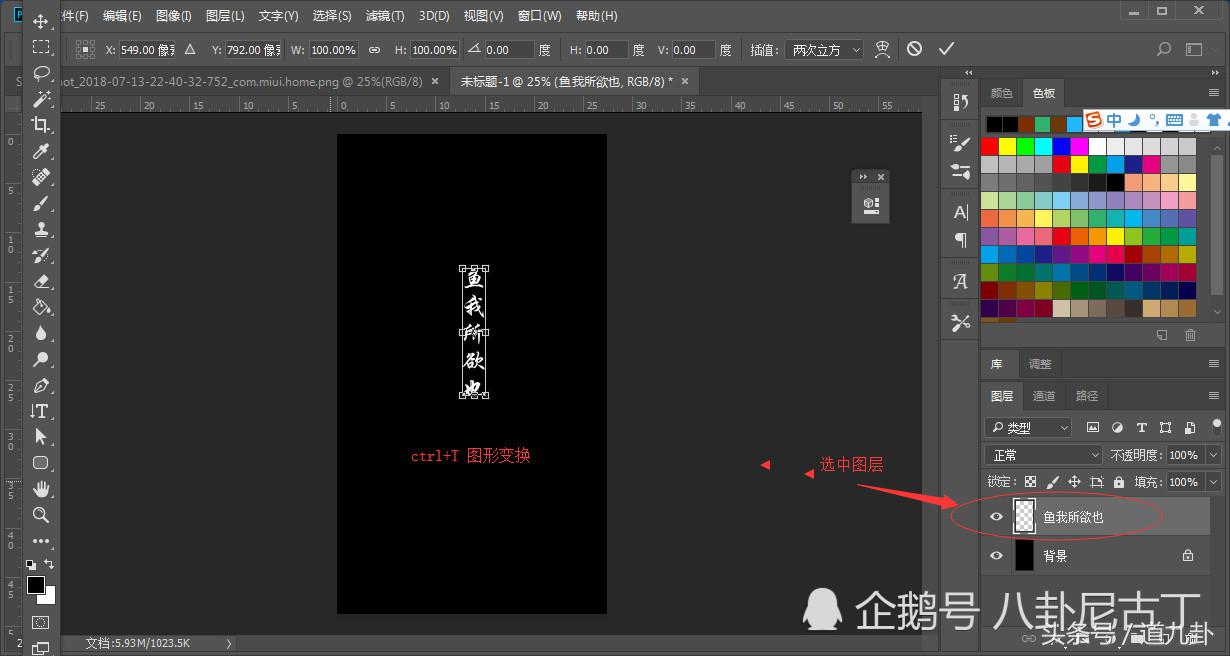
Task: Activate the Horizontal Type tool
Action: pos(42,411)
